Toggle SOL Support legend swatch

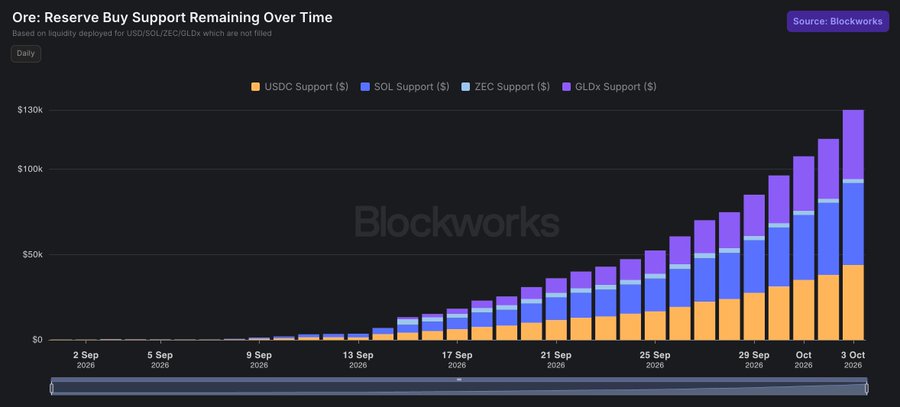tap(365, 87)
